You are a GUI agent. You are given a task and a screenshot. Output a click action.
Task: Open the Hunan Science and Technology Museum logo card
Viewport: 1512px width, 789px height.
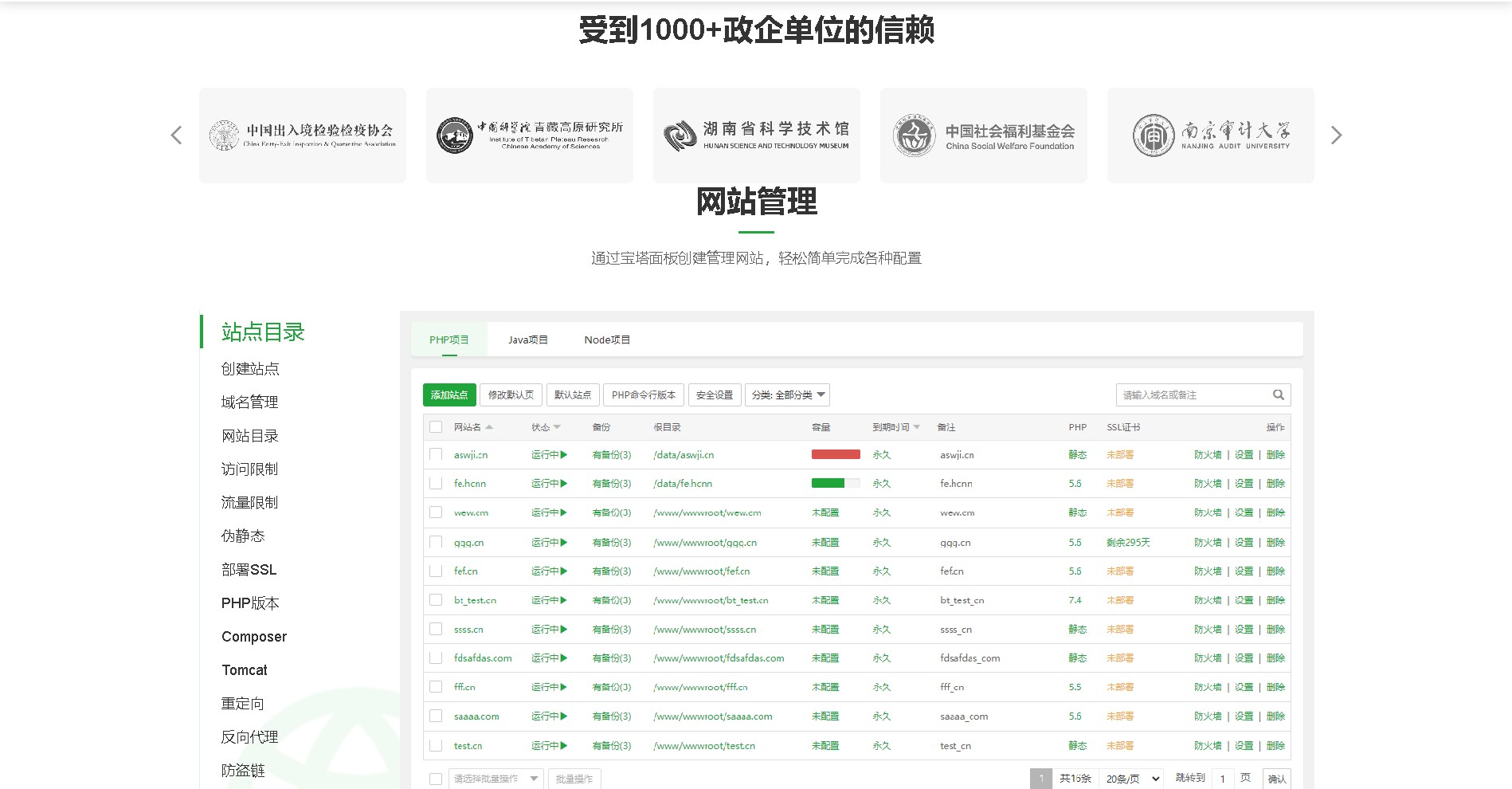tap(757, 135)
